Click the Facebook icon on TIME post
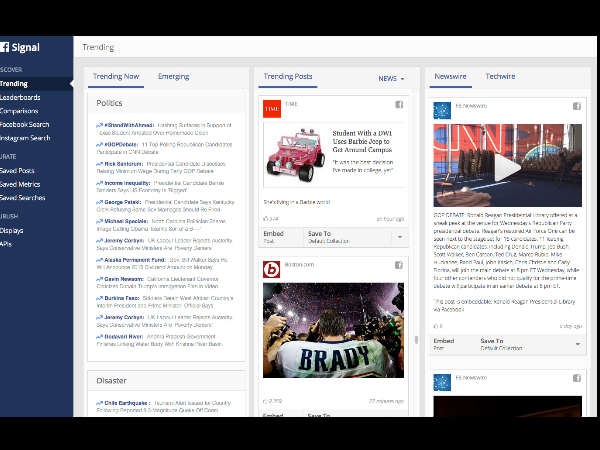The width and height of the screenshot is (600, 450). (399, 104)
